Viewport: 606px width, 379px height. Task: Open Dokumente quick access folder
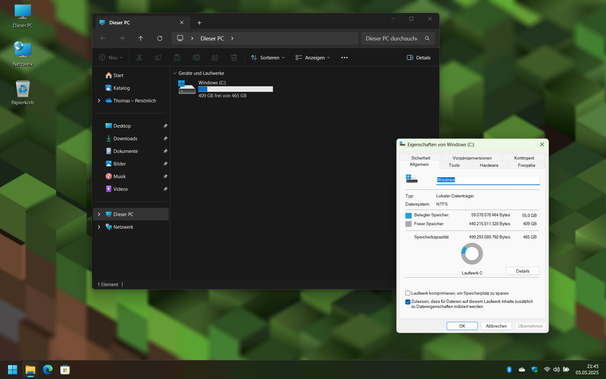pos(122,151)
